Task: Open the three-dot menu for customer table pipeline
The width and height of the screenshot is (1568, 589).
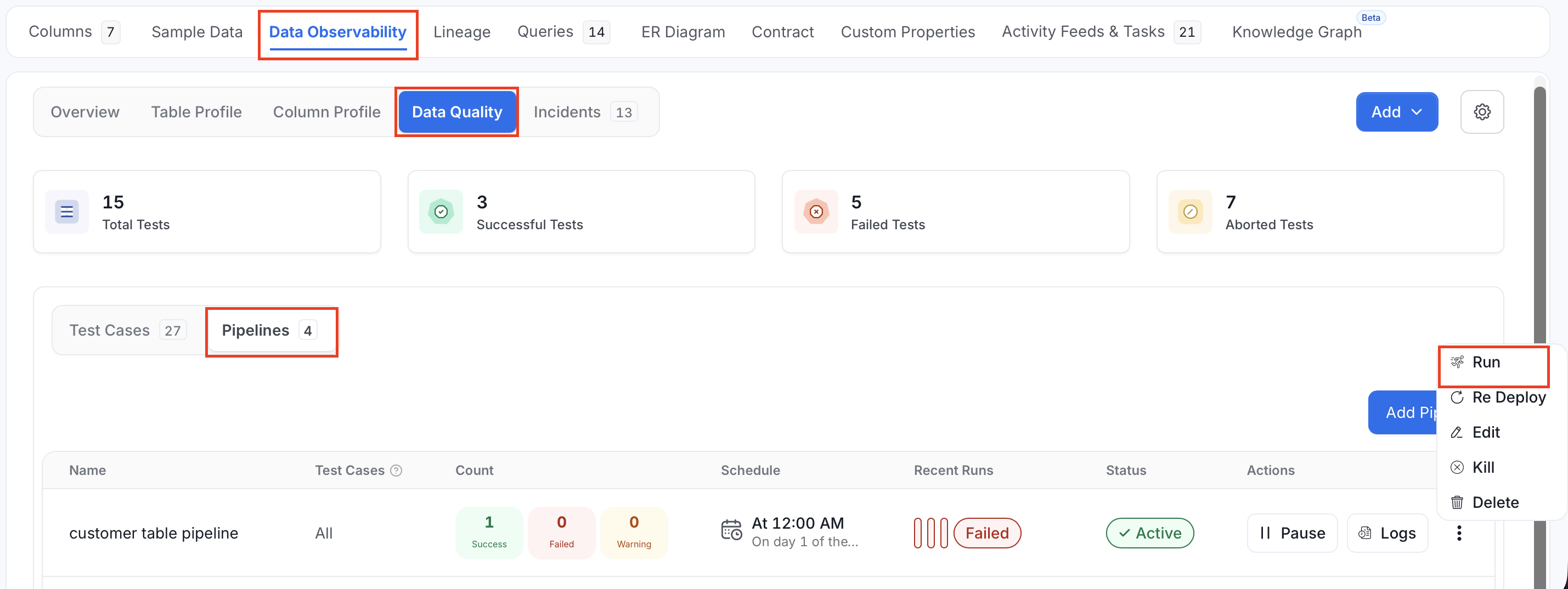Action: pos(1459,533)
